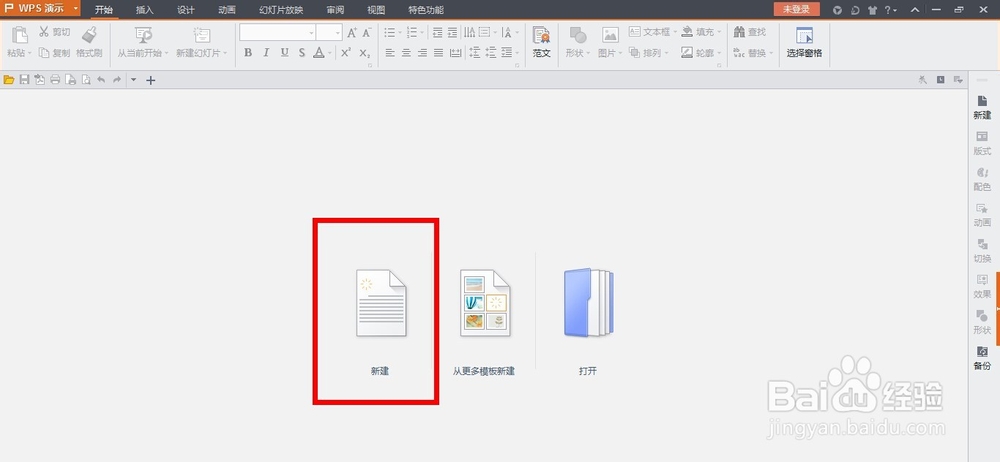Click the 版式 layout sidebar icon
Viewport: 1000px width, 462px height.
coord(982,137)
